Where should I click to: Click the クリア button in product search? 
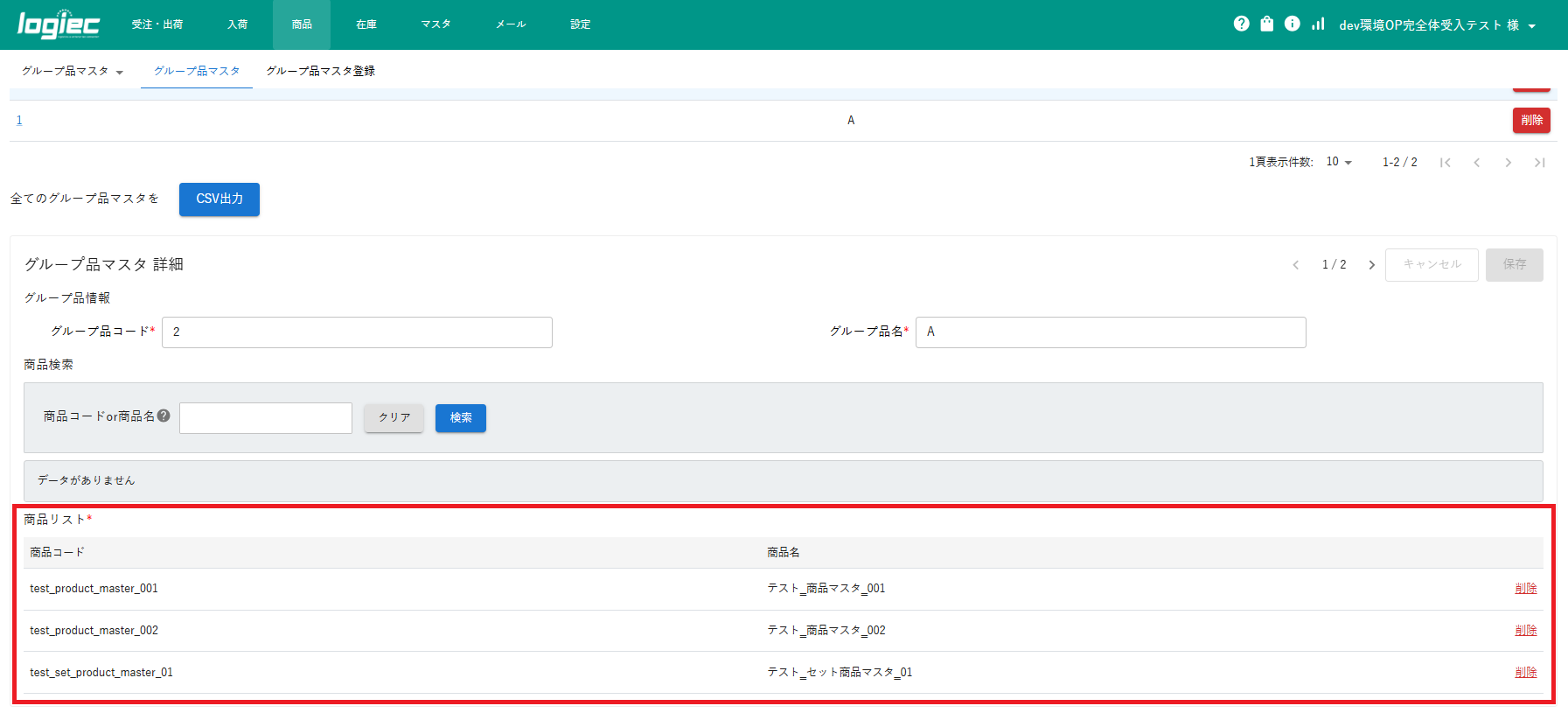(394, 418)
